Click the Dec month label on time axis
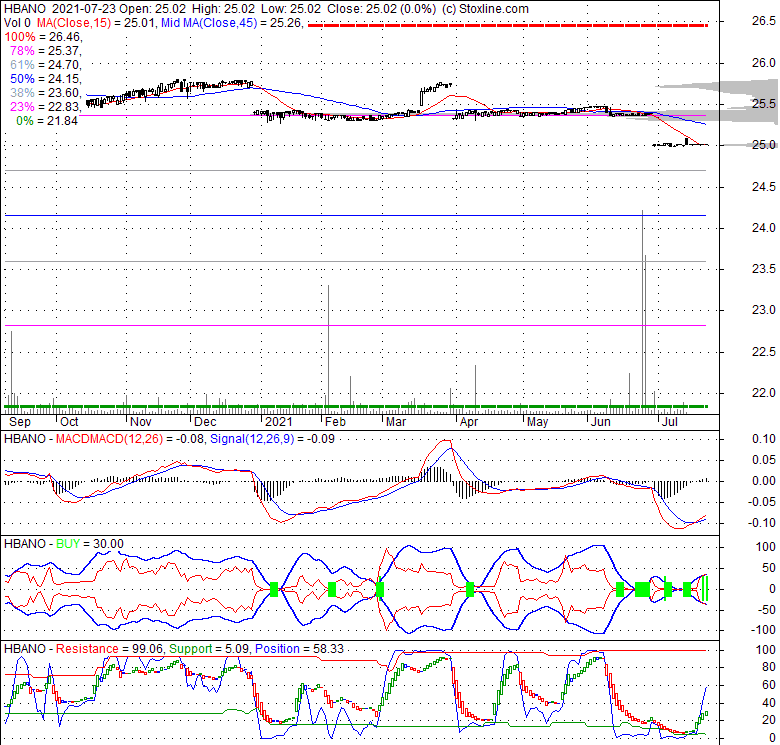The height and width of the screenshot is (745, 780). click(205, 422)
